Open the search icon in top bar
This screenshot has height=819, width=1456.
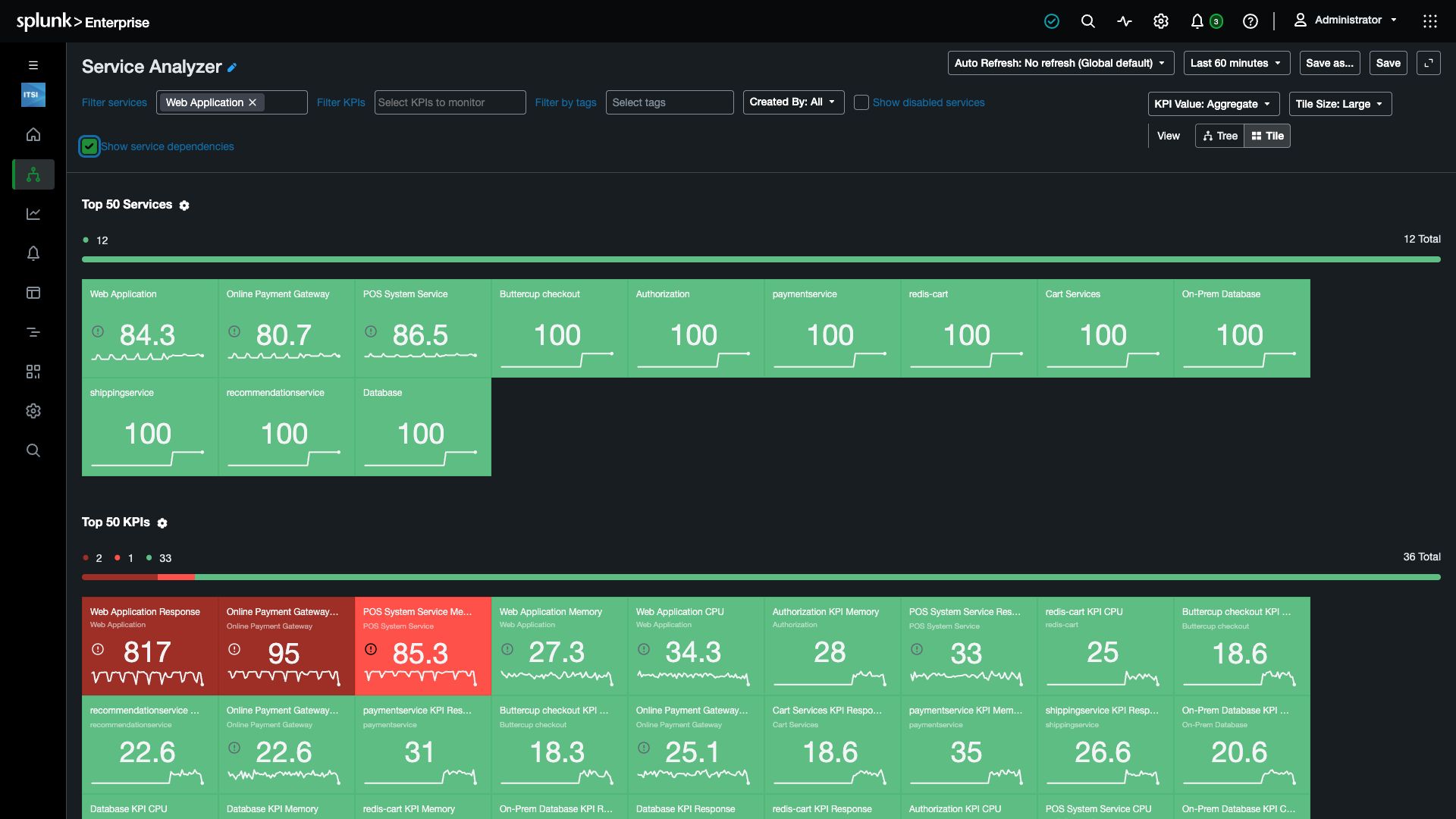[x=1087, y=21]
